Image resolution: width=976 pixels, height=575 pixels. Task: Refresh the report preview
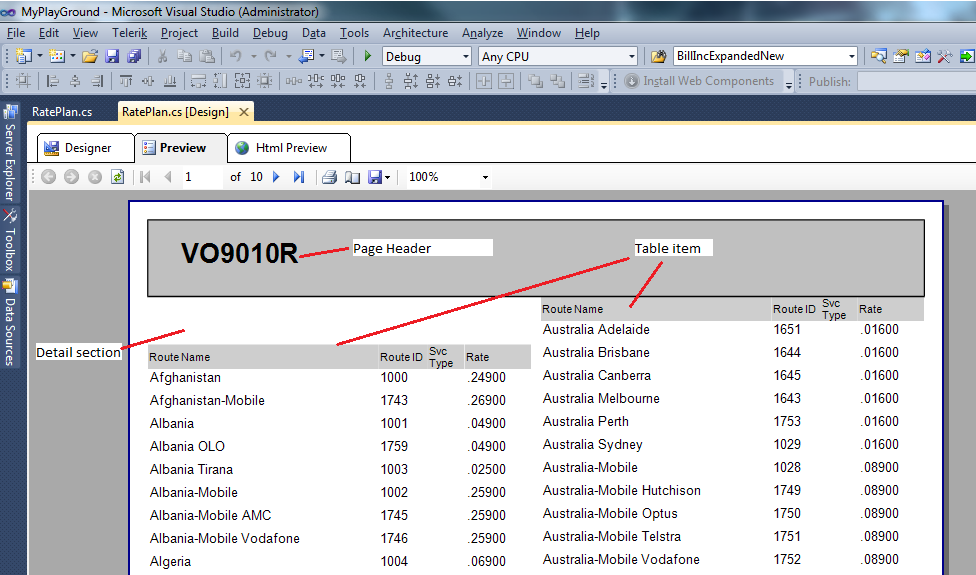click(117, 177)
